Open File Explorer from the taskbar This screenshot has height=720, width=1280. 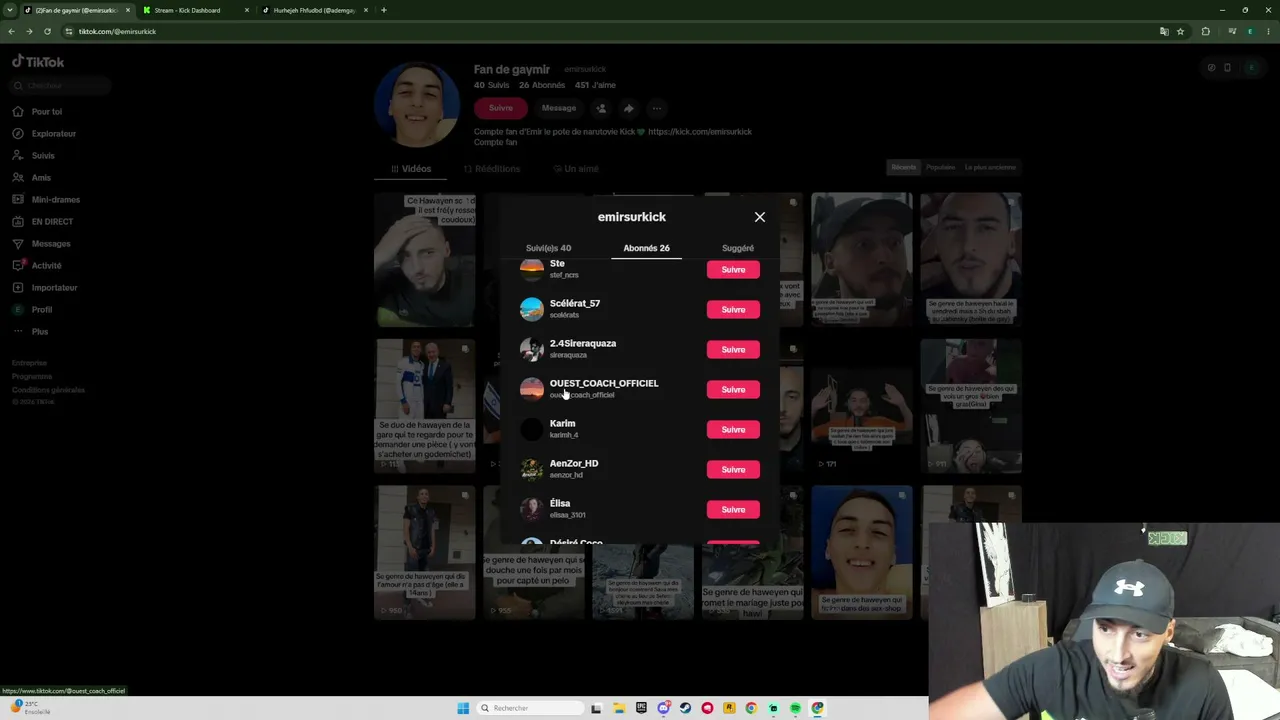pyautogui.click(x=619, y=708)
